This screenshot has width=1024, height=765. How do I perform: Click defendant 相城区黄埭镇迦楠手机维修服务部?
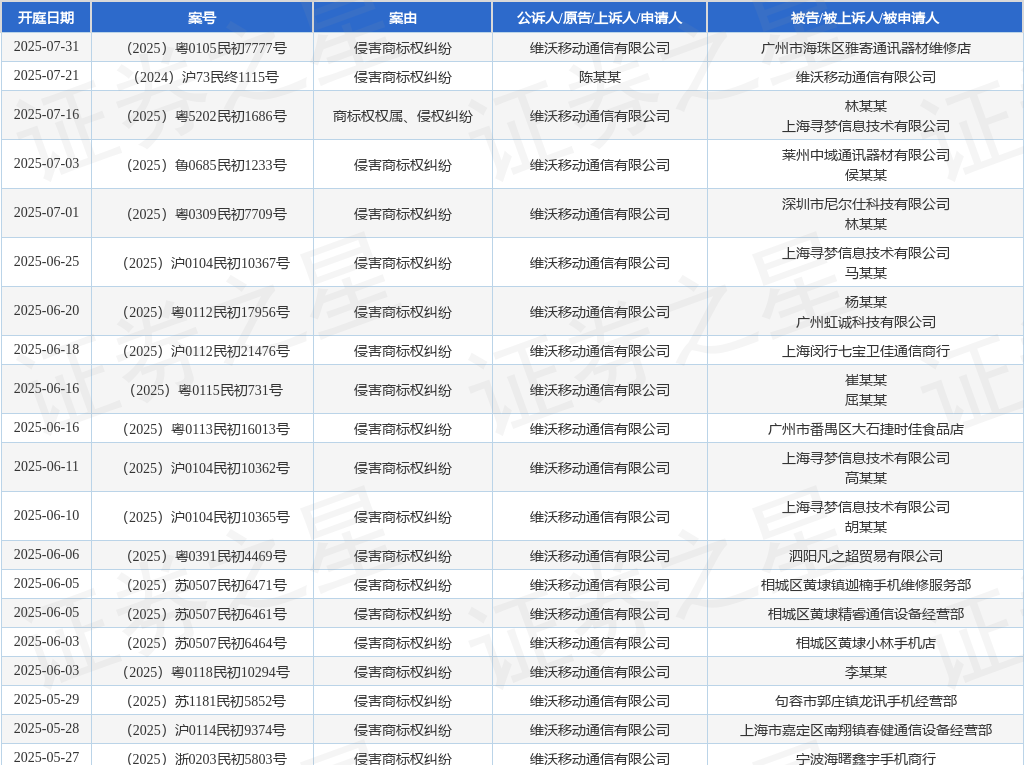click(x=865, y=585)
